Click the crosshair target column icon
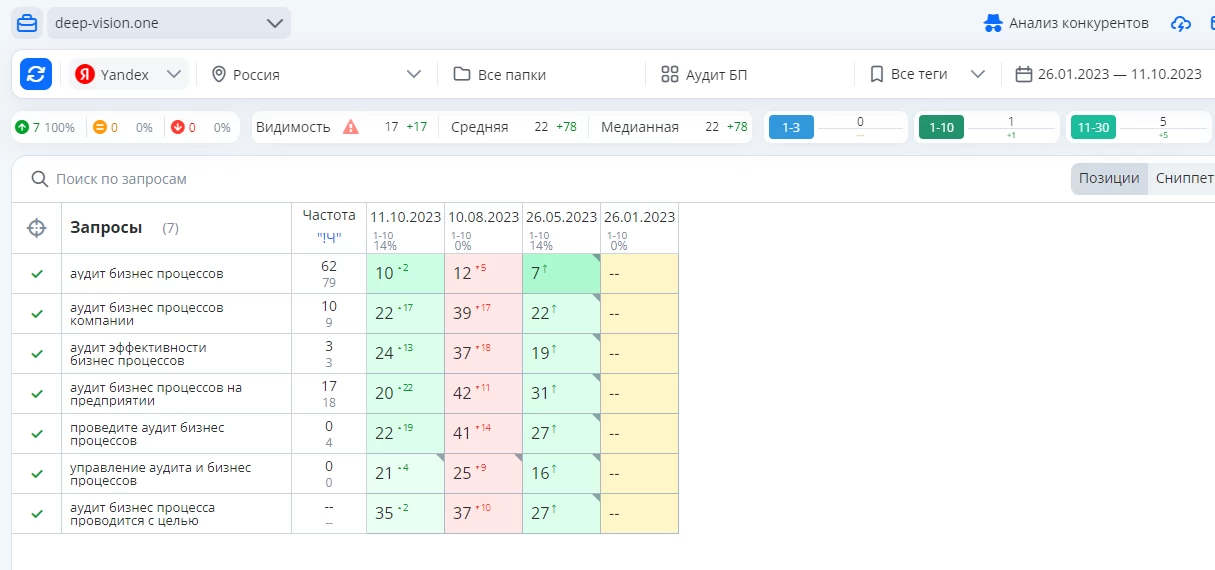The image size is (1215, 570). click(36, 228)
